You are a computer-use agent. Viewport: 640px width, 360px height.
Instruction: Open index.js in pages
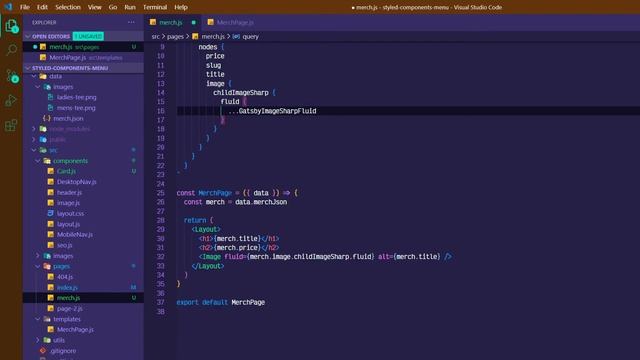[x=67, y=287]
